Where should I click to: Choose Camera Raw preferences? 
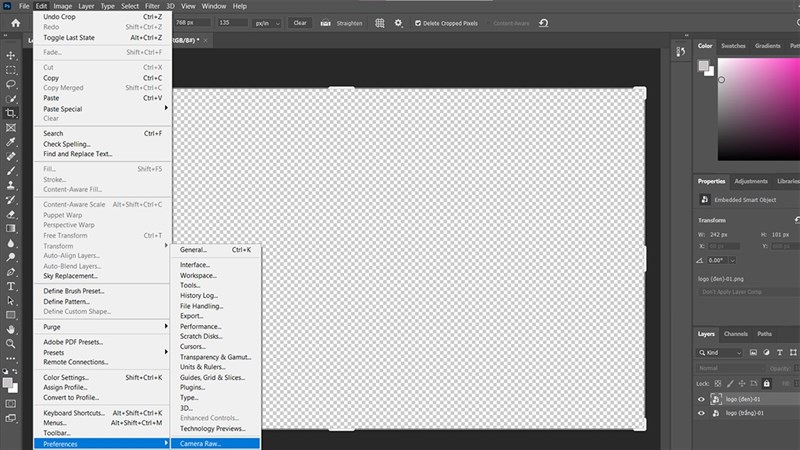point(215,444)
